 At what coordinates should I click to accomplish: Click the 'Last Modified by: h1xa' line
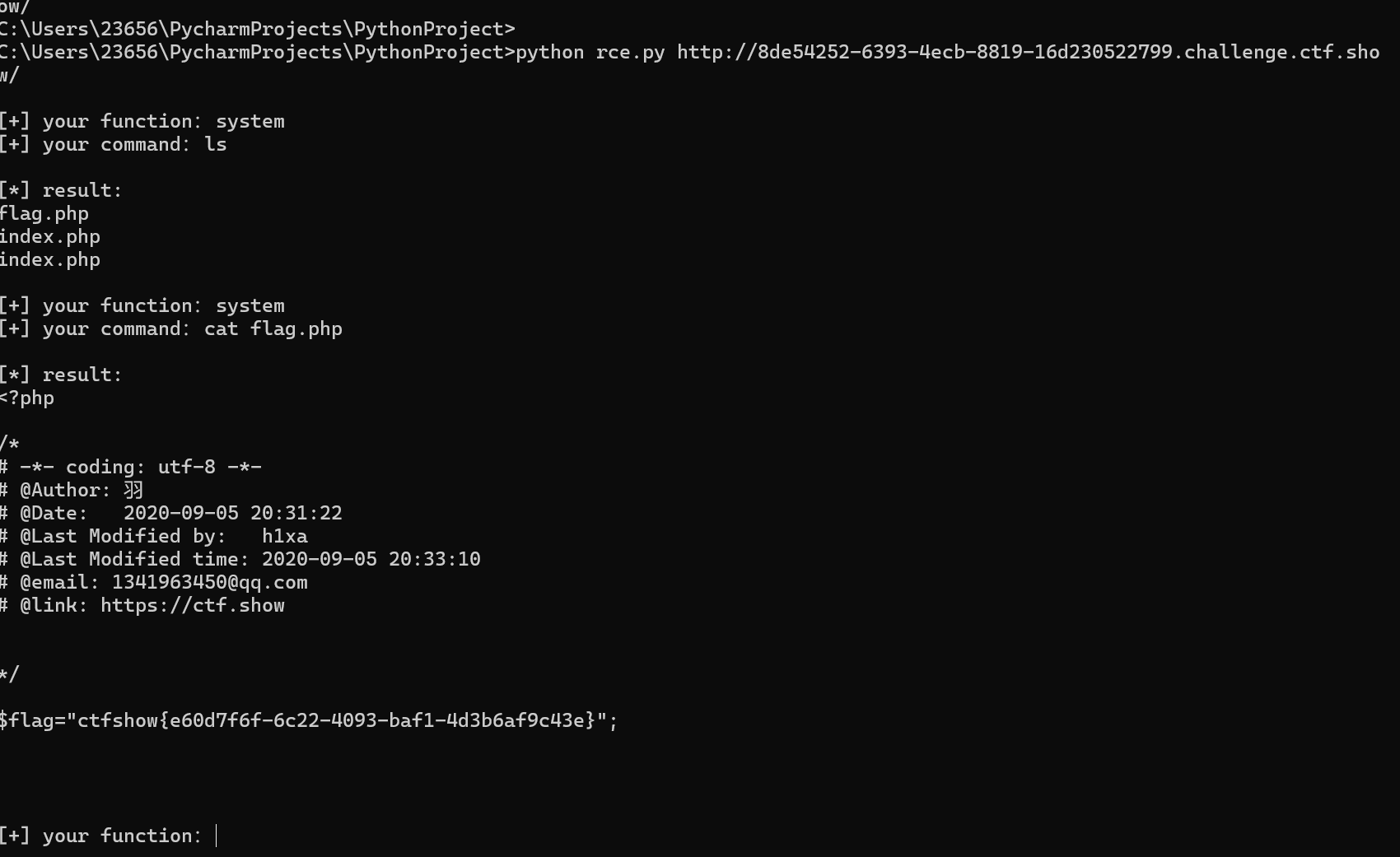[154, 536]
